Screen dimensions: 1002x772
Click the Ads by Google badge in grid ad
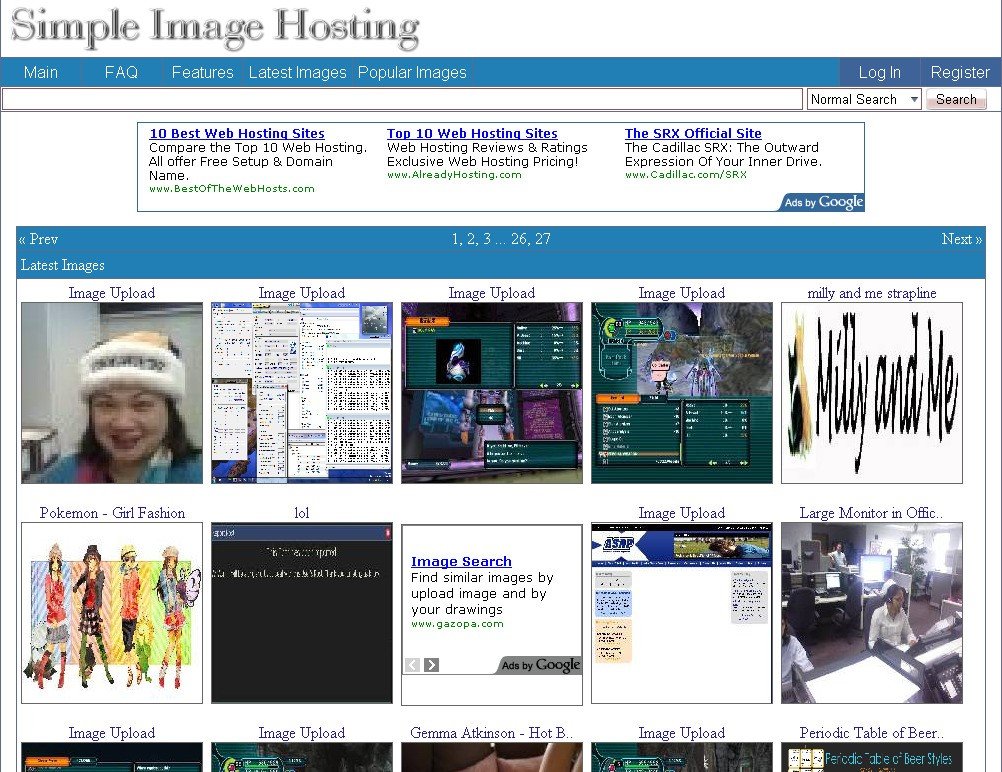pos(540,665)
